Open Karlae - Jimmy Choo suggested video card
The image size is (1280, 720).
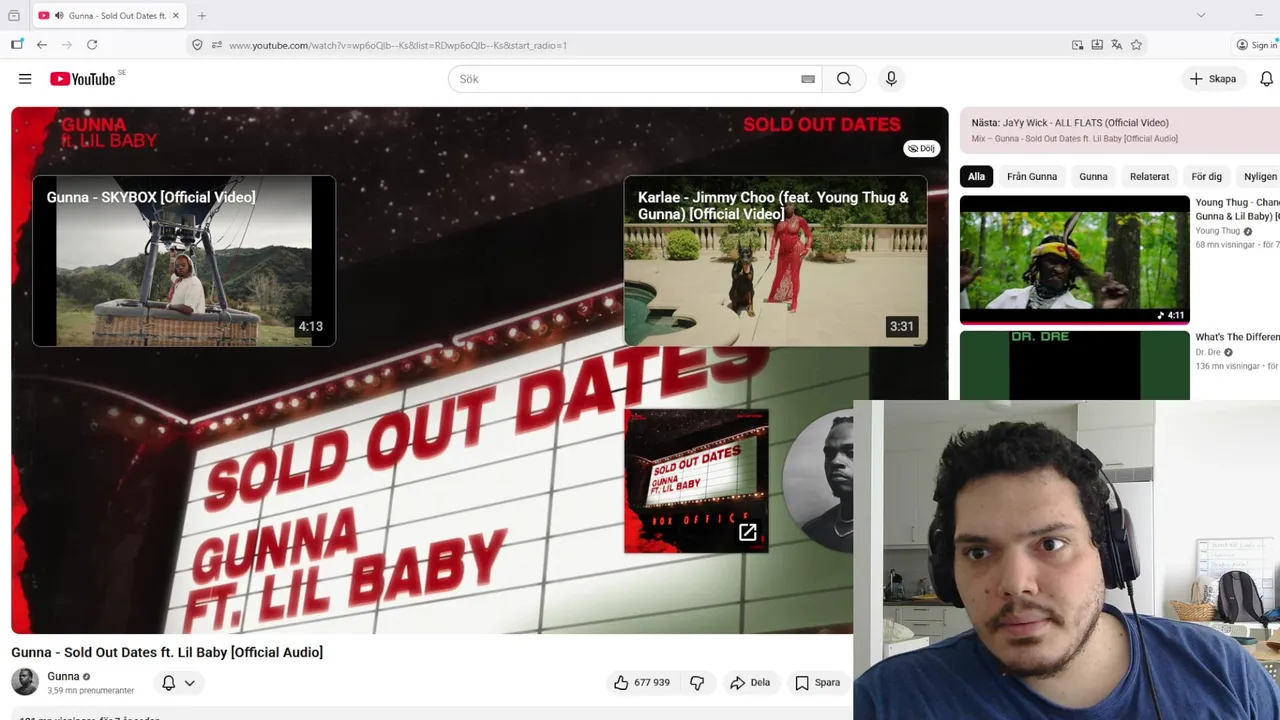775,261
